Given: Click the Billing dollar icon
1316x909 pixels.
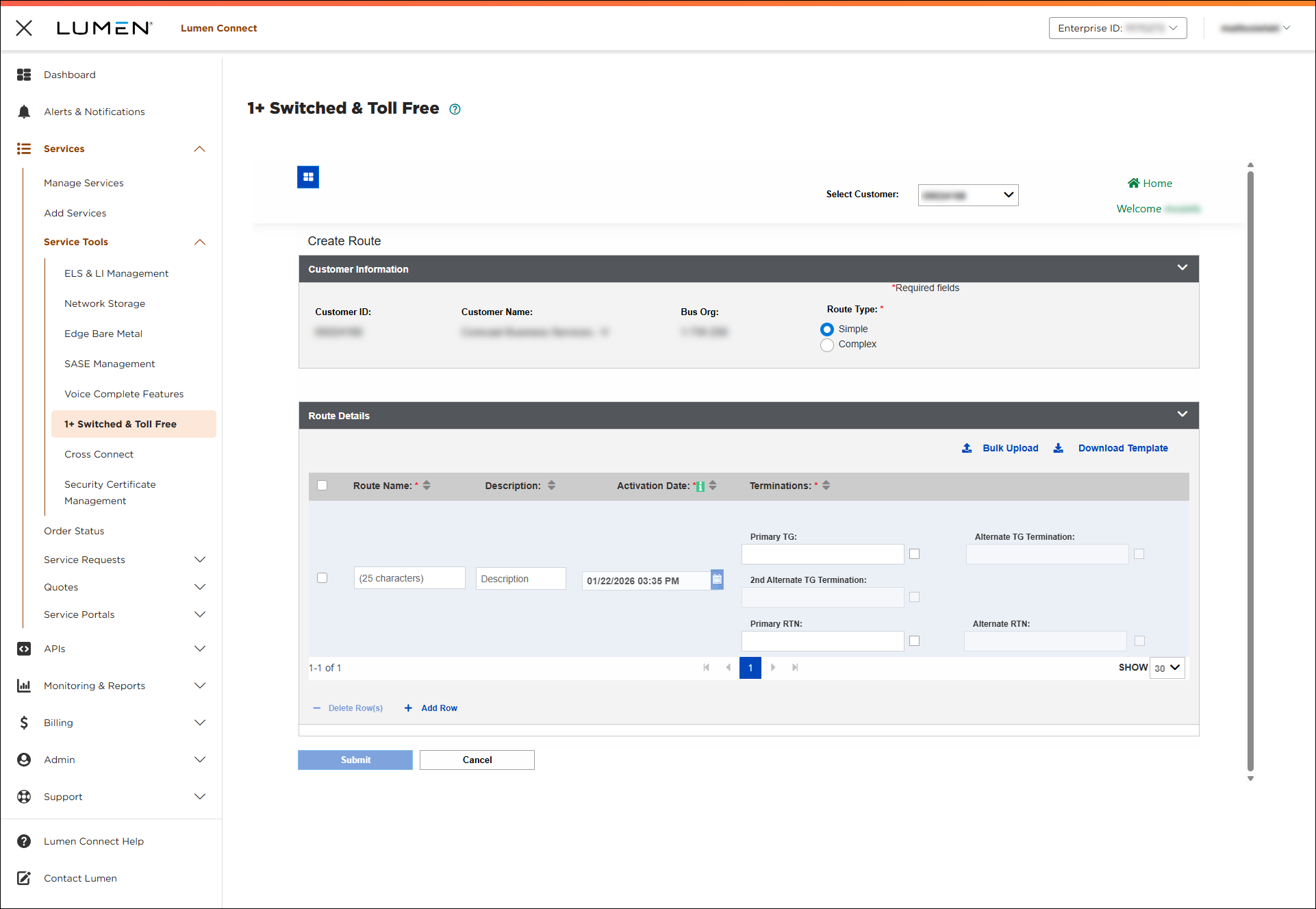Looking at the screenshot, I should click(x=24, y=723).
